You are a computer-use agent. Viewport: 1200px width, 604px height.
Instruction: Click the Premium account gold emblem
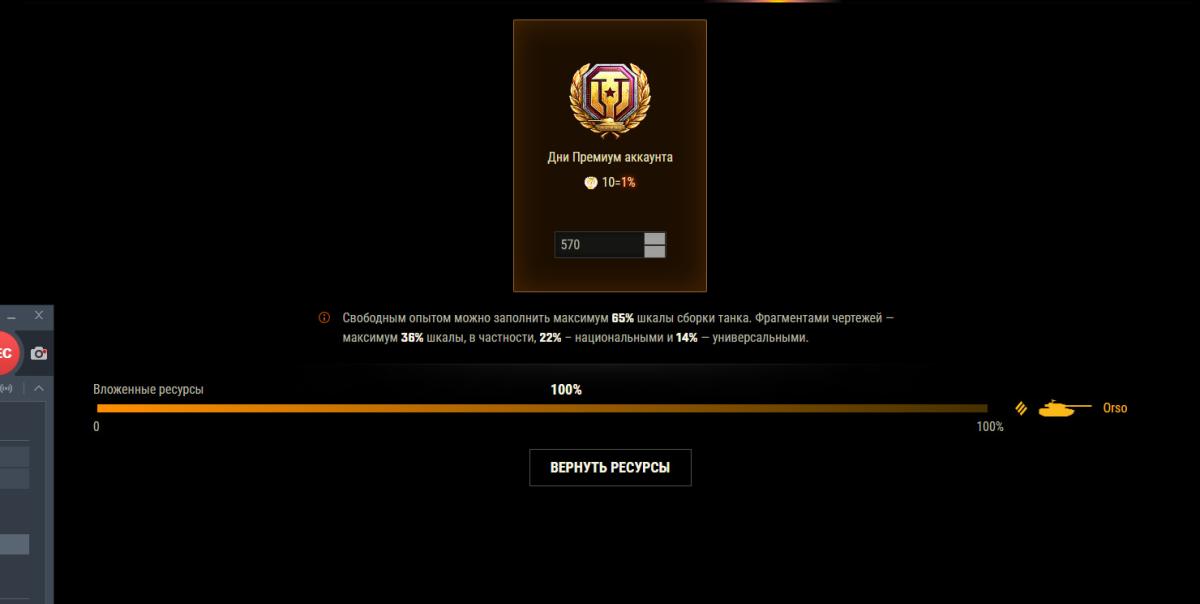[610, 97]
